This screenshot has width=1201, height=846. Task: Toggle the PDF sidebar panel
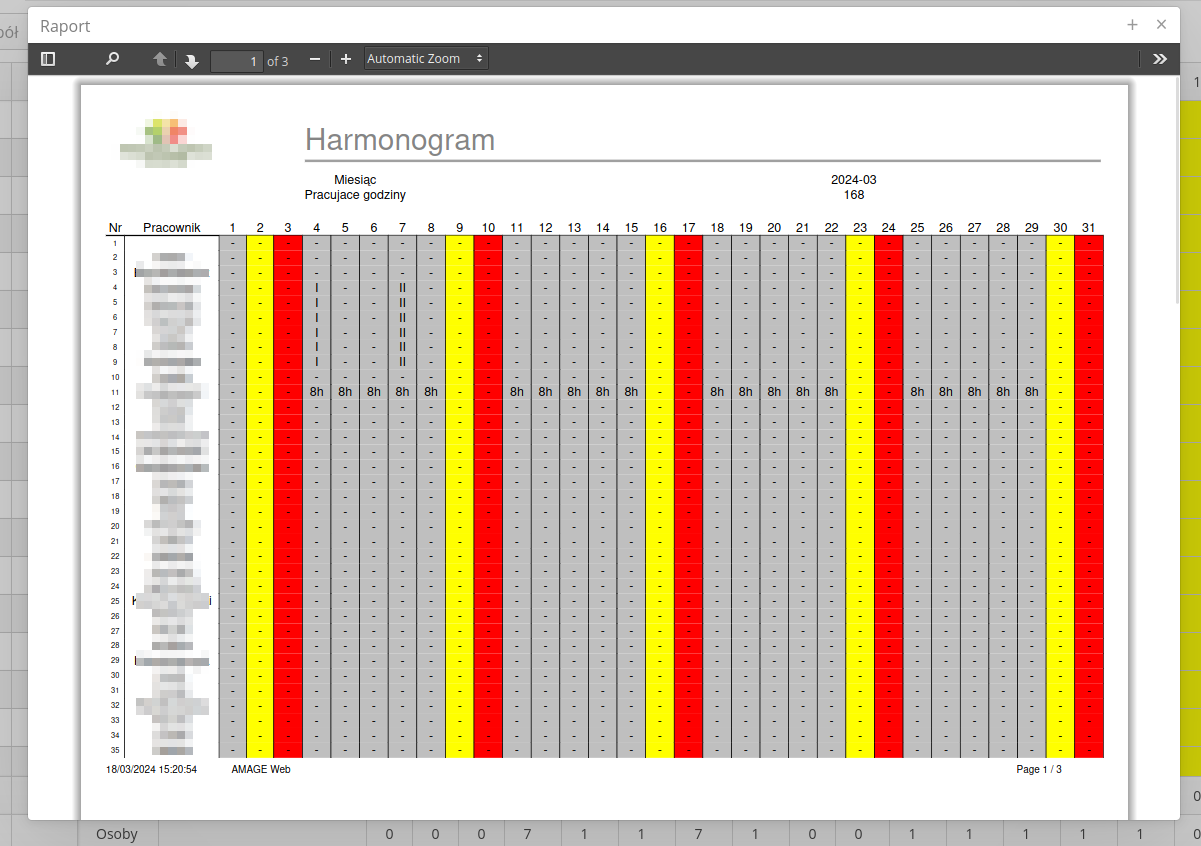[x=48, y=59]
